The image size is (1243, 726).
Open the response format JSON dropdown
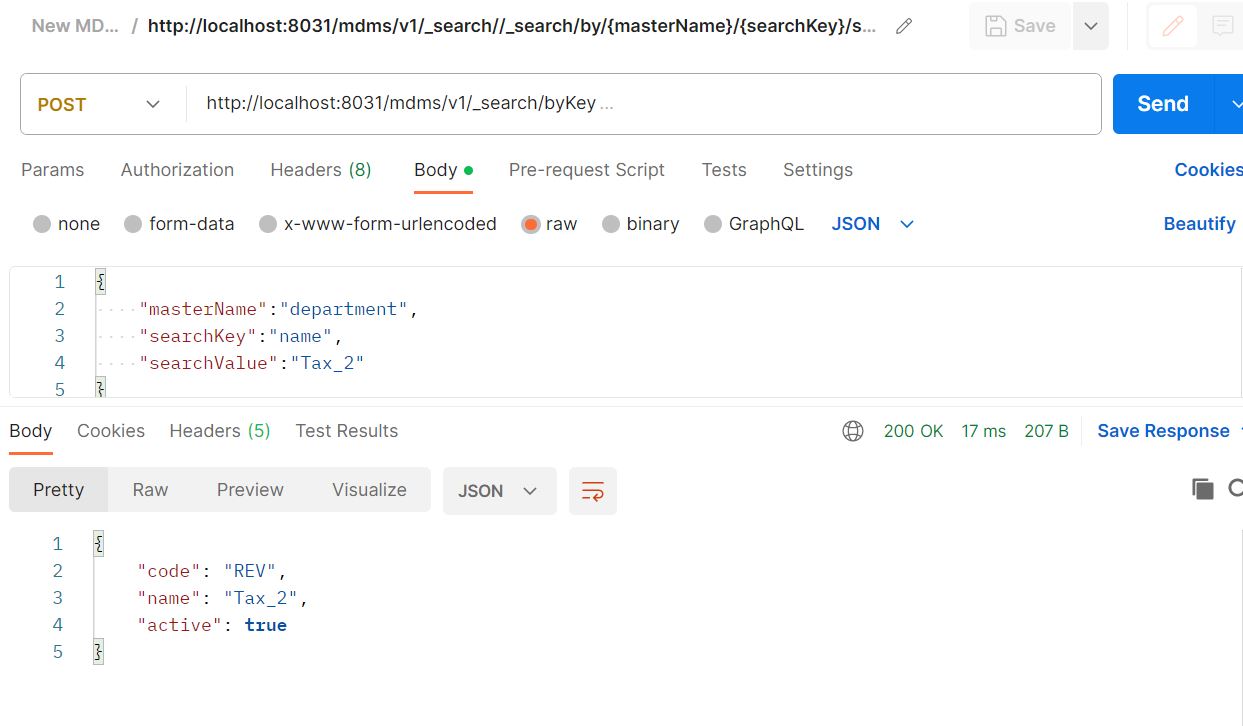click(x=499, y=490)
